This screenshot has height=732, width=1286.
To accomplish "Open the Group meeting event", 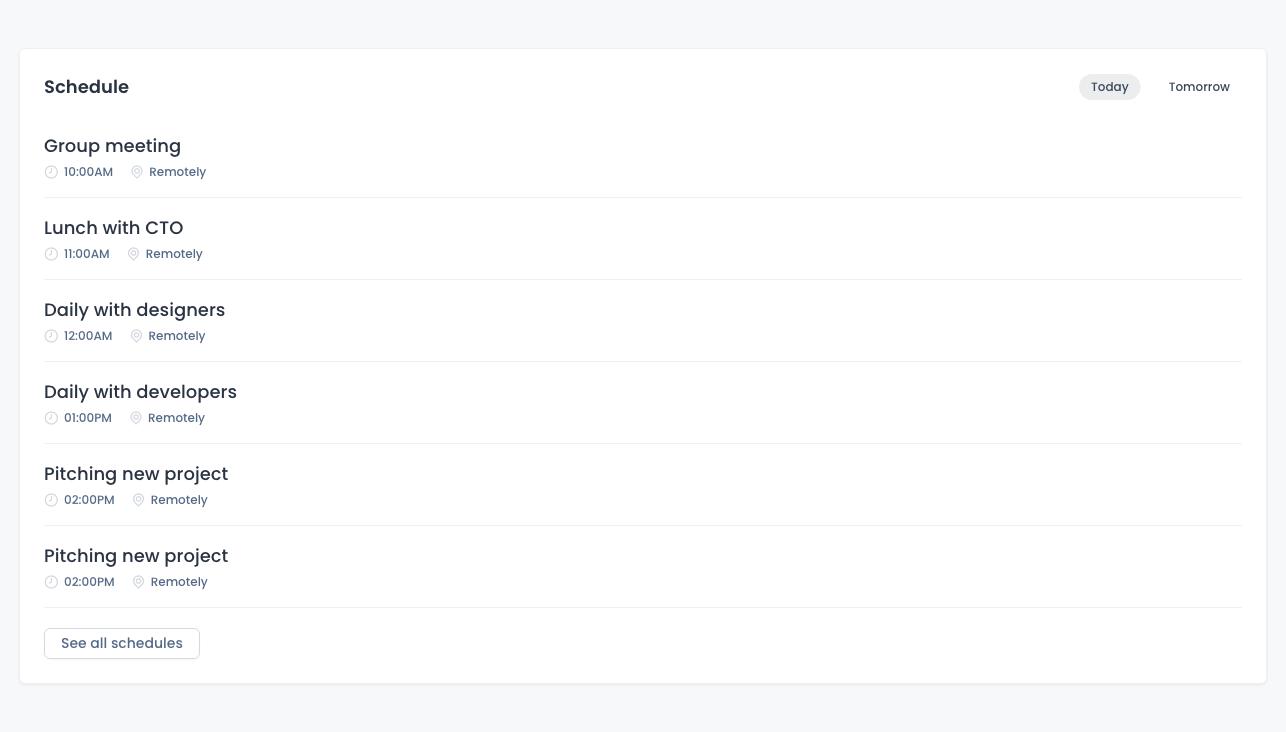I will pyautogui.click(x=112, y=146).
